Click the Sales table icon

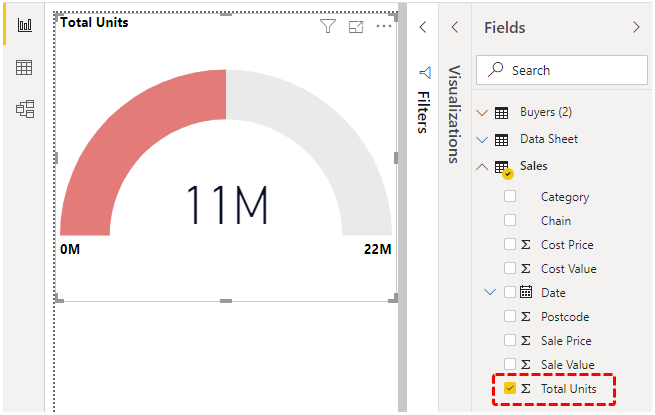pos(502,167)
